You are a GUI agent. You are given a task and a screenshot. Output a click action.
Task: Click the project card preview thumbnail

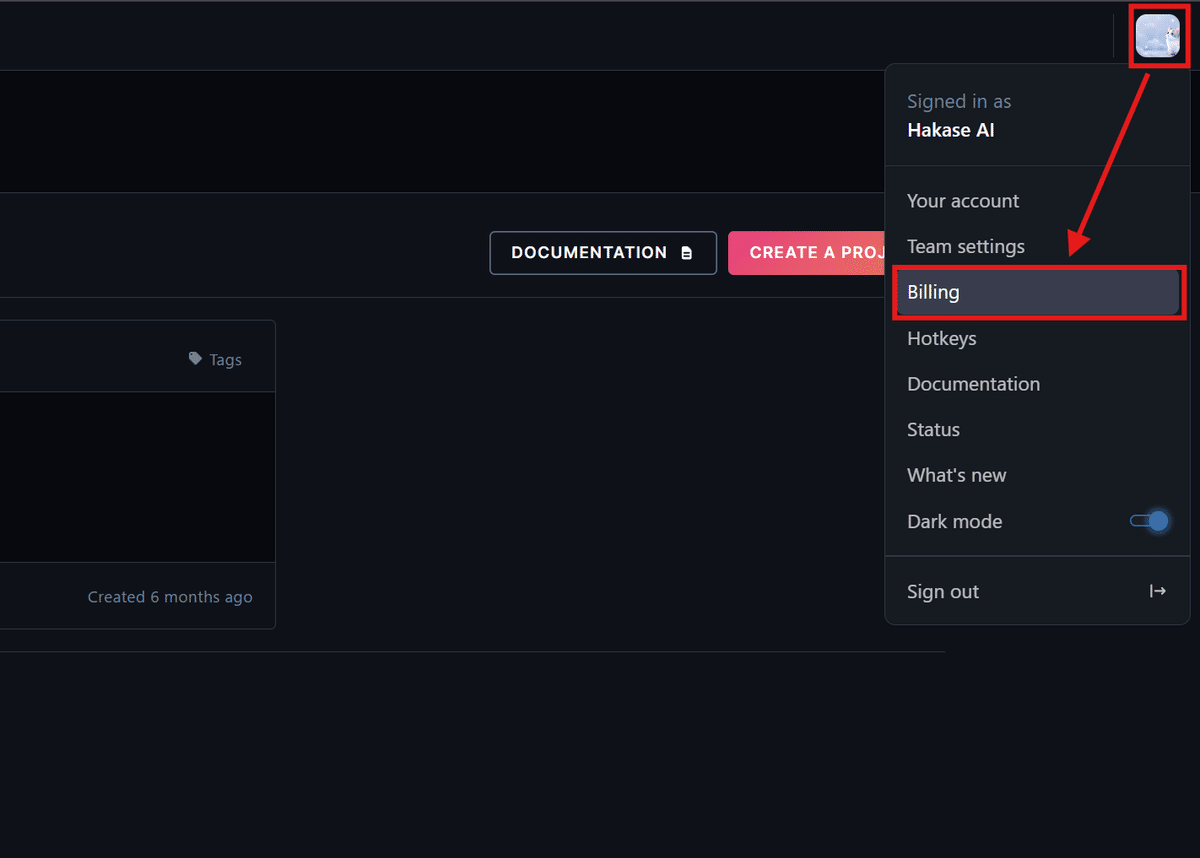137,477
